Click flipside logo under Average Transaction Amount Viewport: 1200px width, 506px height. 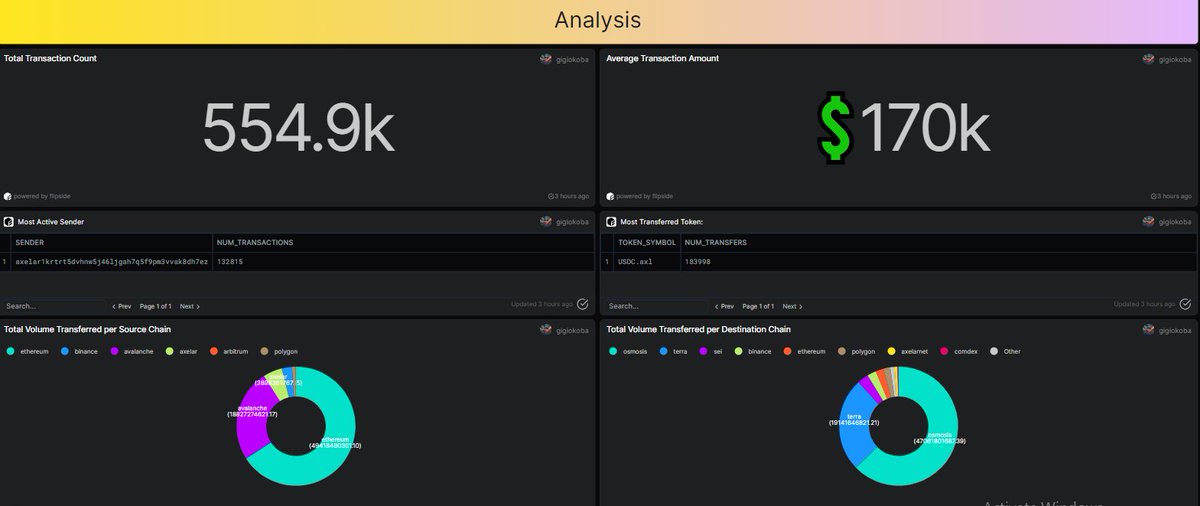tap(610, 196)
